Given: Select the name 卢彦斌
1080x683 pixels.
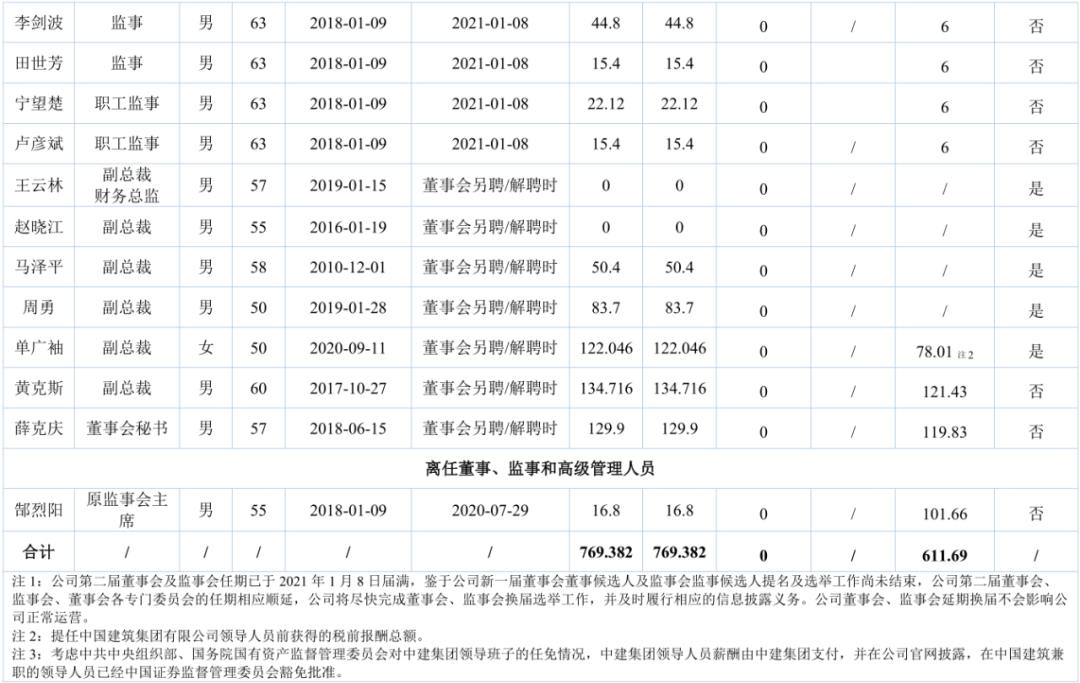Looking at the screenshot, I should [39, 143].
